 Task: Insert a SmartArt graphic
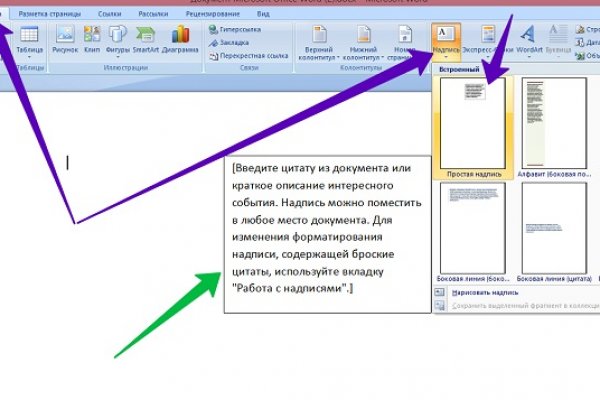tap(146, 42)
